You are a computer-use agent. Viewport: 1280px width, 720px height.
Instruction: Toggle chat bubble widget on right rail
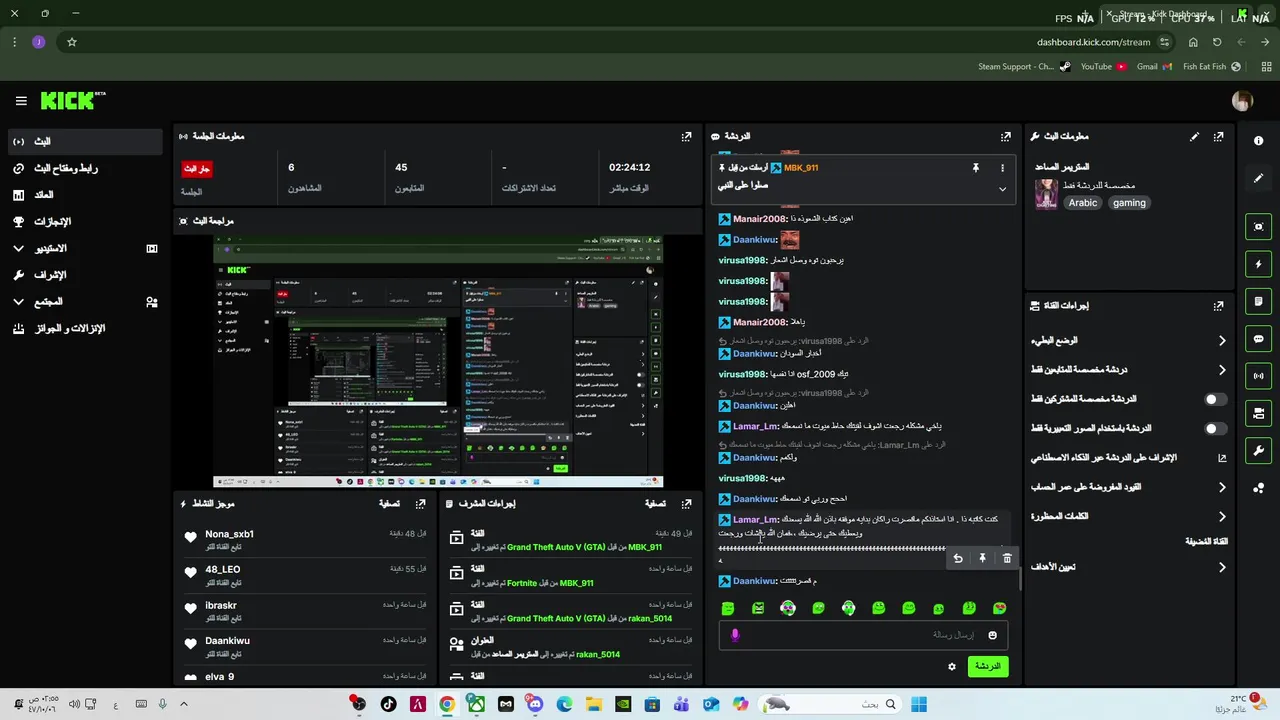point(1258,339)
